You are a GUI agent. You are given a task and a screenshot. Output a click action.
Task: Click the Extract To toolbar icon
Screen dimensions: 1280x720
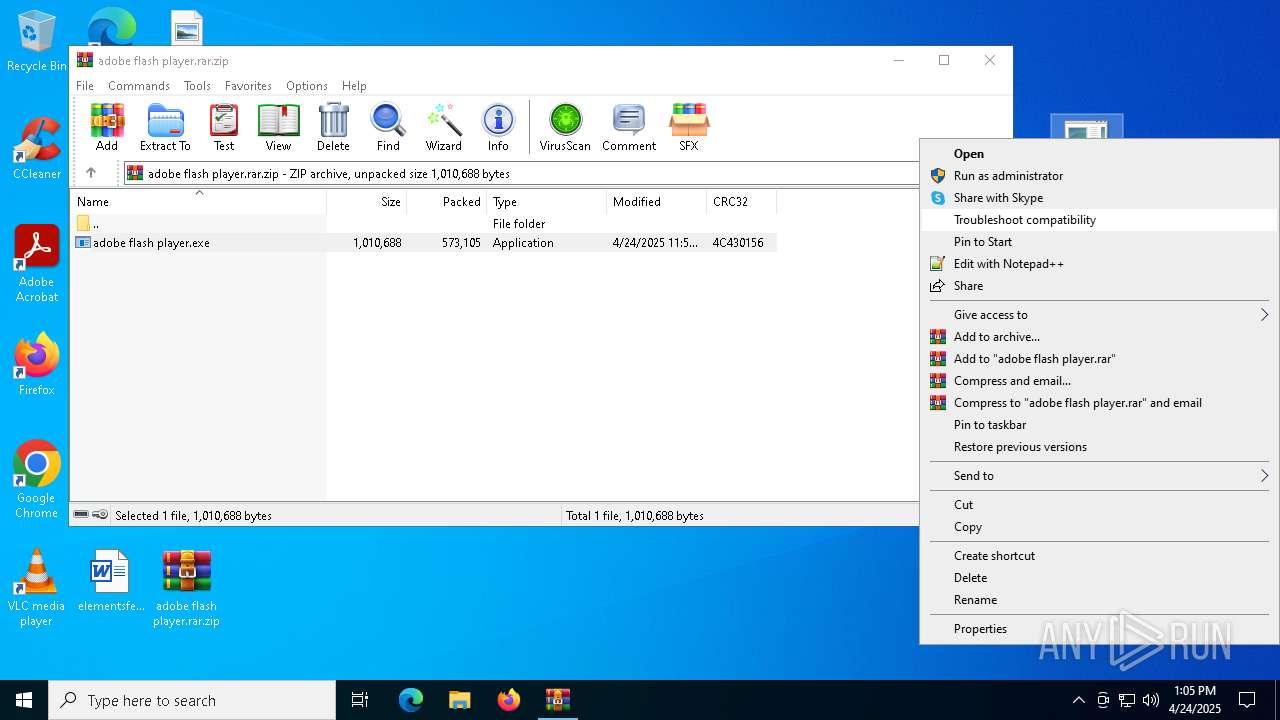[x=165, y=128]
